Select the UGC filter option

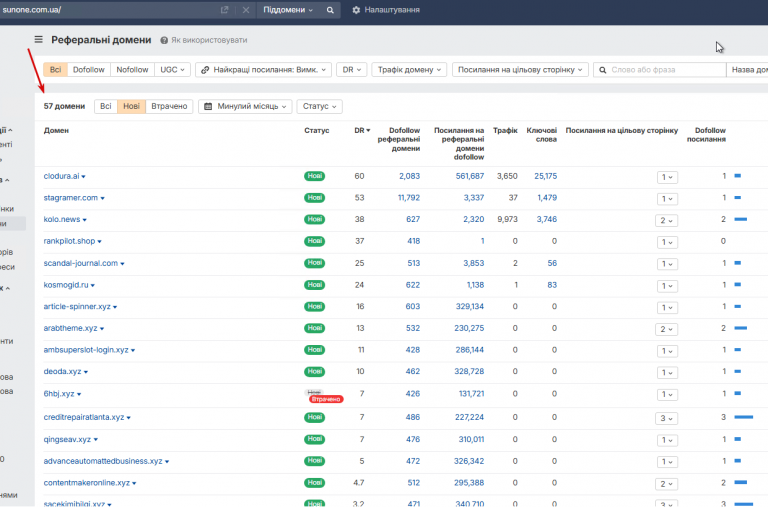click(171, 70)
